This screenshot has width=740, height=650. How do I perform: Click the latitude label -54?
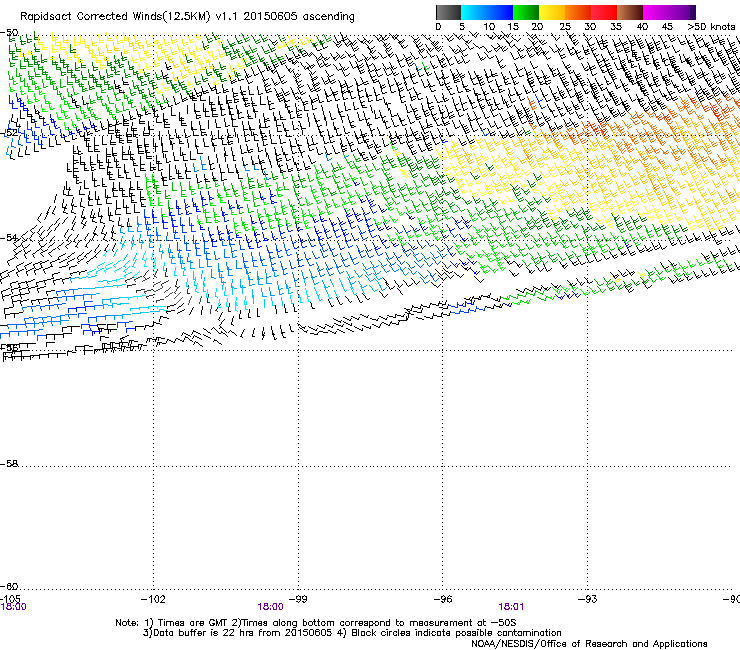click(9, 237)
